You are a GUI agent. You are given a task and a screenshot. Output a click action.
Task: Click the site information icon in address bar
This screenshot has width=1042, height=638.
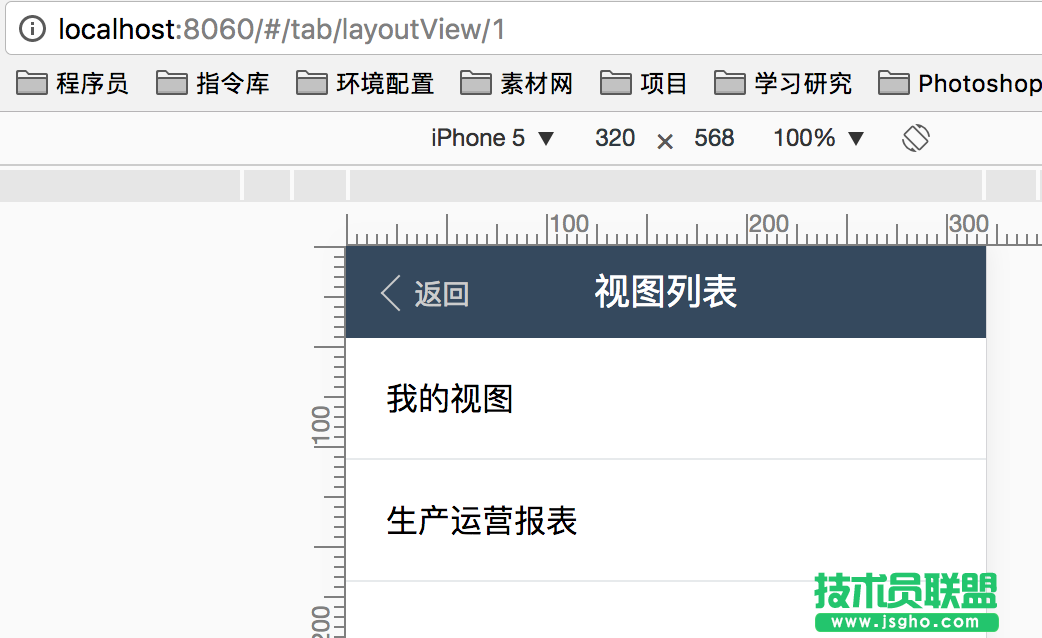(34, 29)
